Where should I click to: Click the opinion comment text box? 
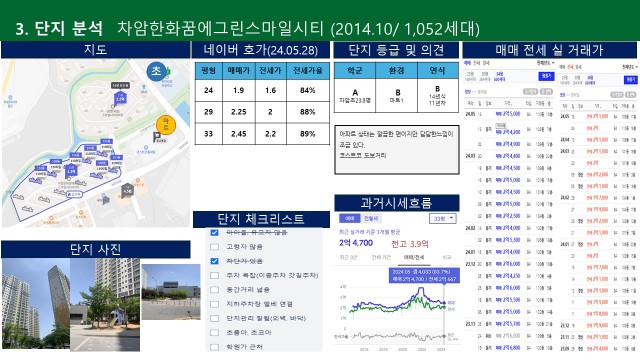(397, 150)
